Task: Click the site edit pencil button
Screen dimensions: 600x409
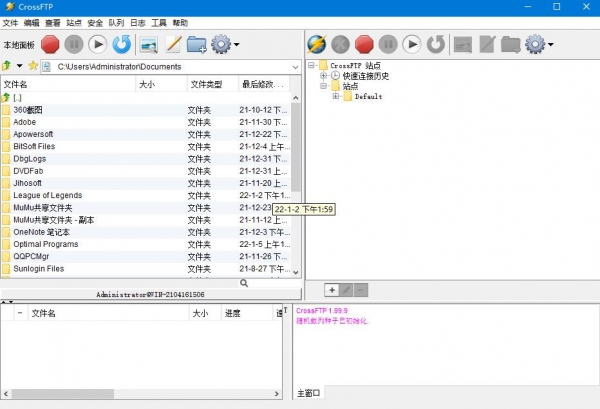Action: 346,290
